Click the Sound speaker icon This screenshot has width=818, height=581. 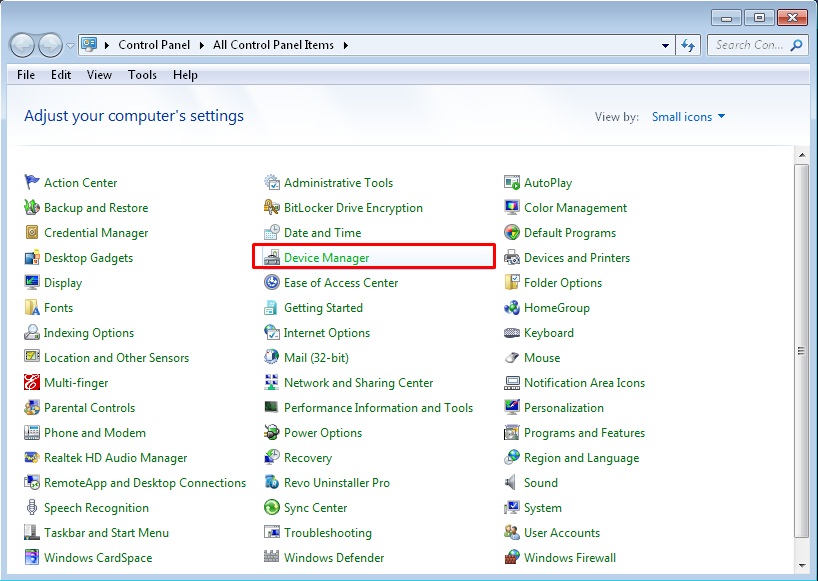tap(511, 482)
